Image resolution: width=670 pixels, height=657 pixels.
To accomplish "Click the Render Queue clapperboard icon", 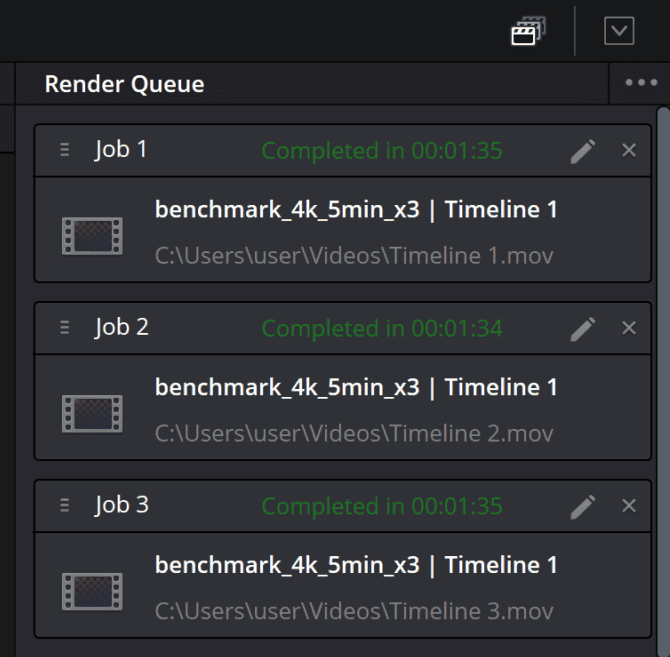I will [527, 32].
